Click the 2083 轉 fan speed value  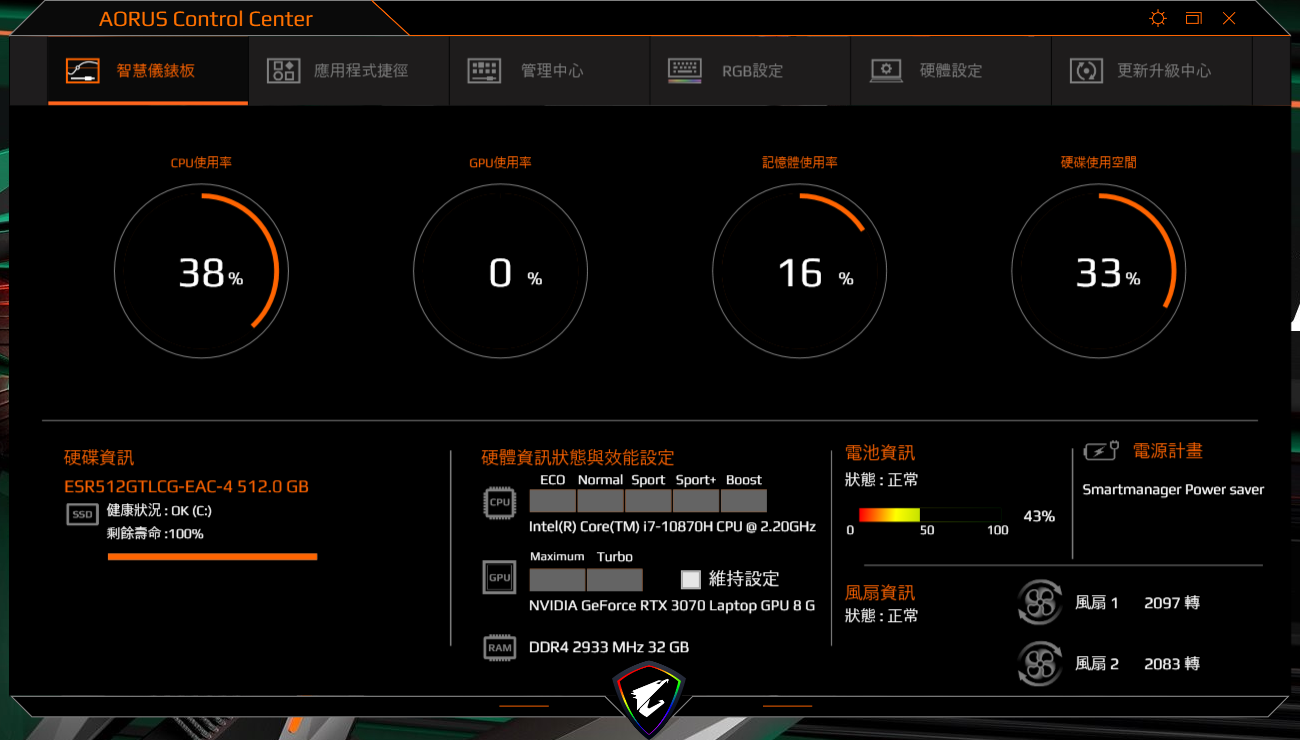1172,663
